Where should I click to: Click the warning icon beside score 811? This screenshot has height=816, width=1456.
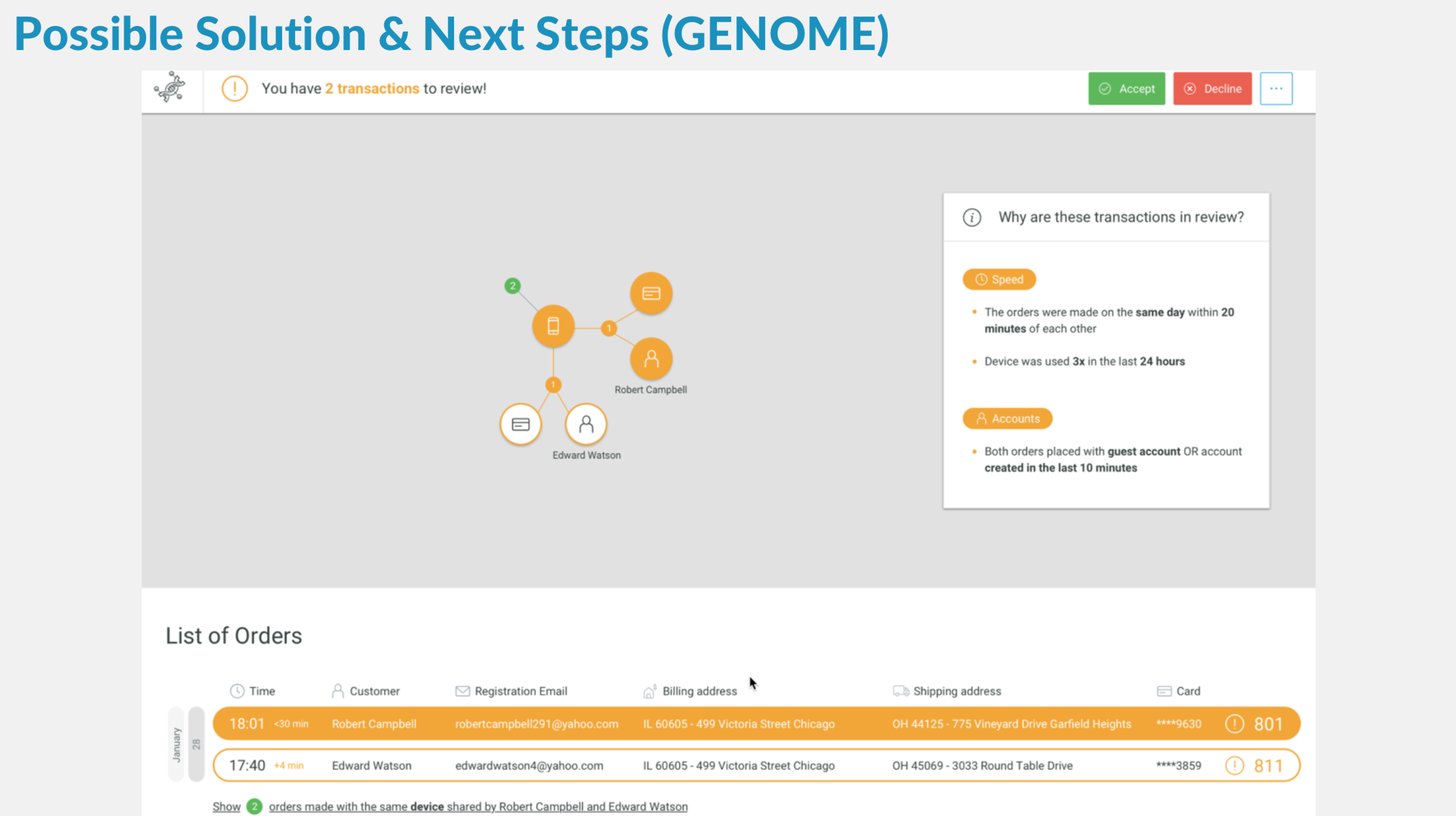click(x=1234, y=766)
